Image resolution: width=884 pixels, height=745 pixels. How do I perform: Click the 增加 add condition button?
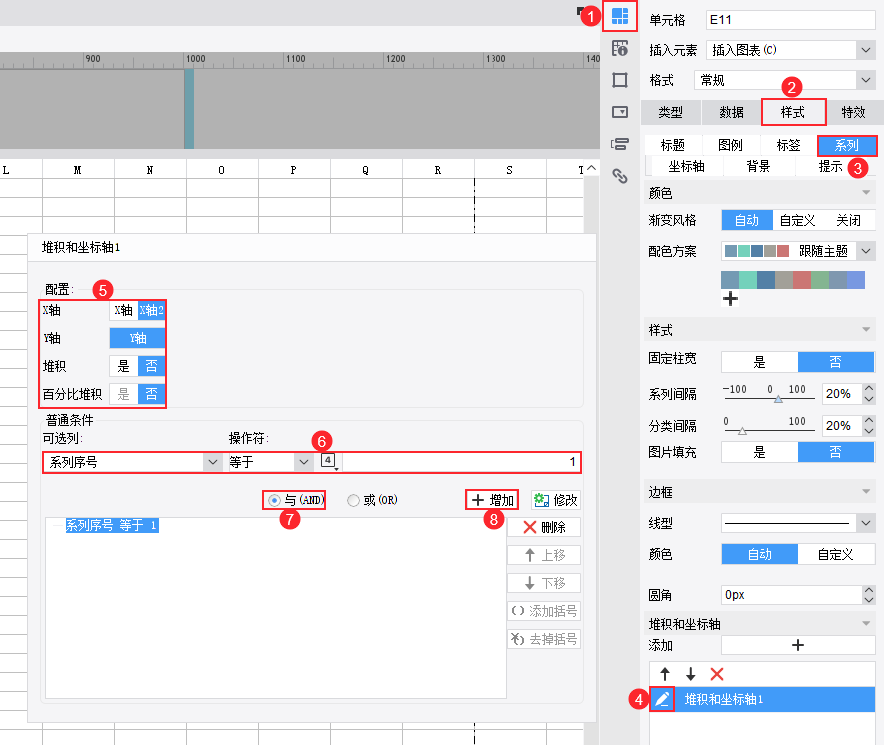pyautogui.click(x=492, y=500)
